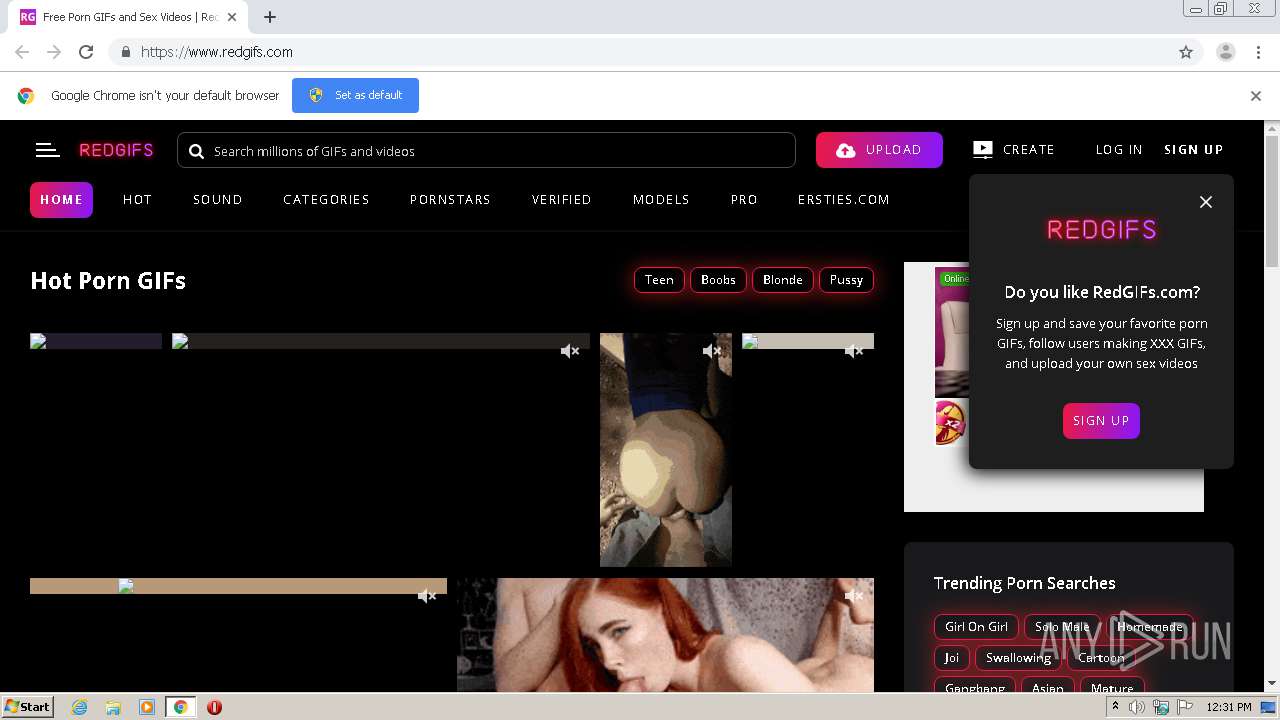Open the ERSTIES.COM link
This screenshot has height=720, width=1280.
[844, 200]
